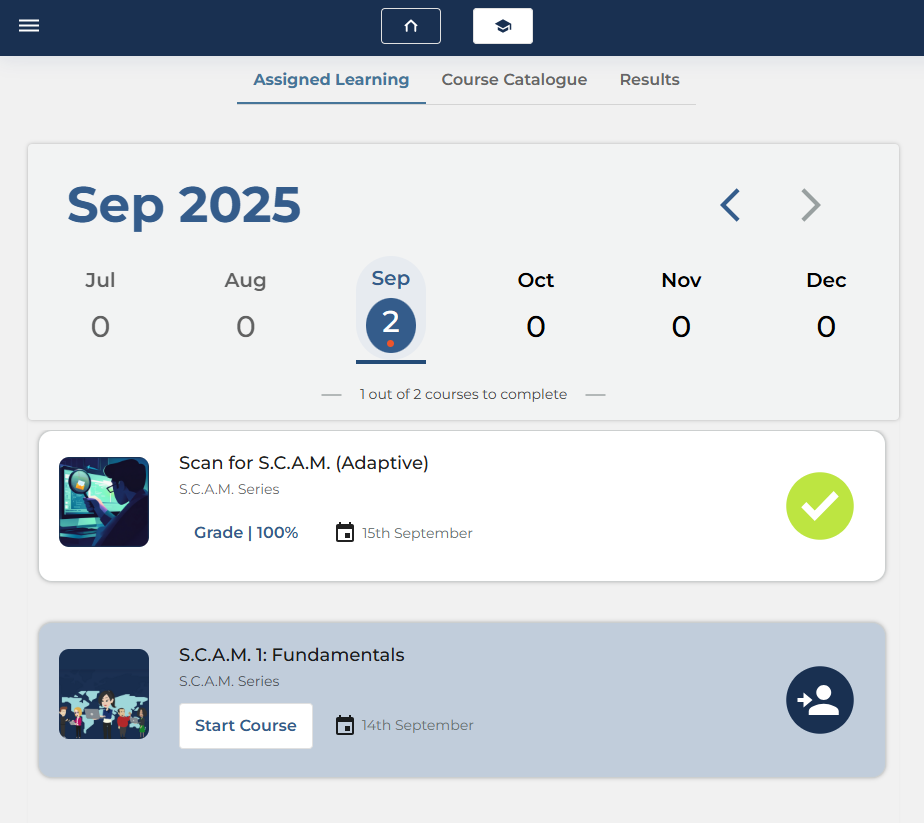Open Scan for S.C.A.M. course thumbnail

coord(104,502)
